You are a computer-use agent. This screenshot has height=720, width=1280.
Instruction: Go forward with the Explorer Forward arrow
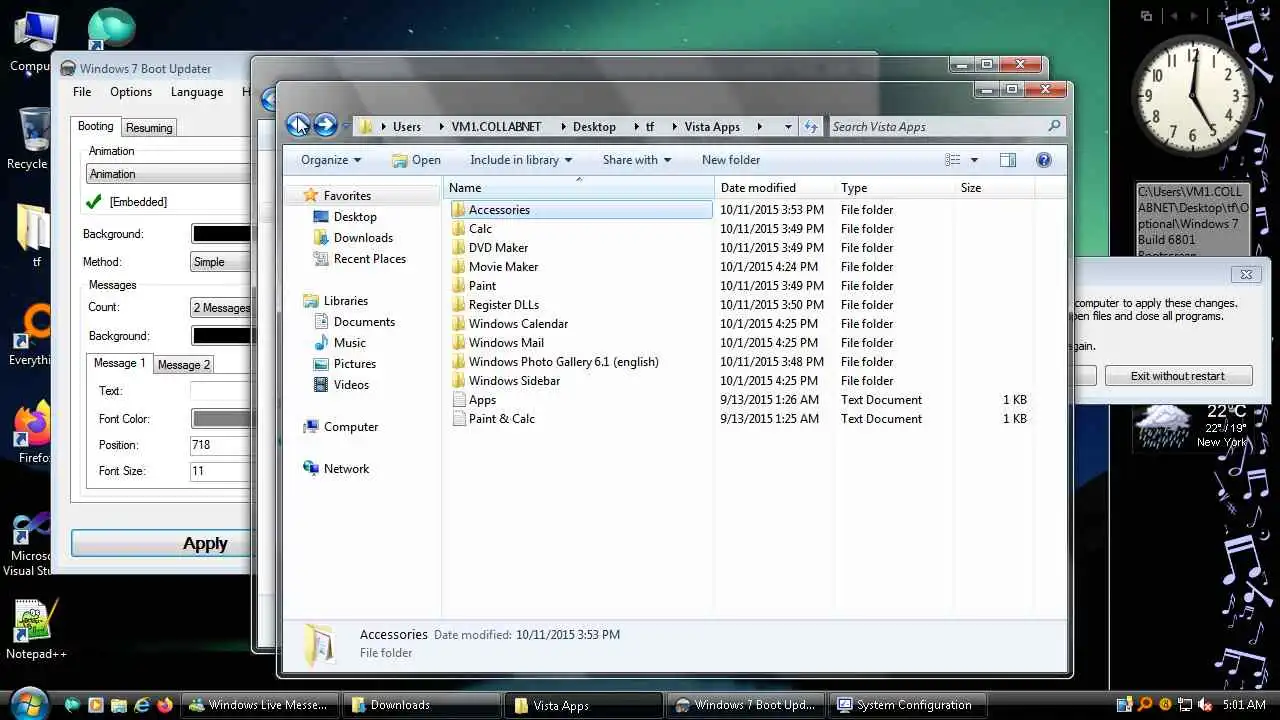tap(325, 125)
